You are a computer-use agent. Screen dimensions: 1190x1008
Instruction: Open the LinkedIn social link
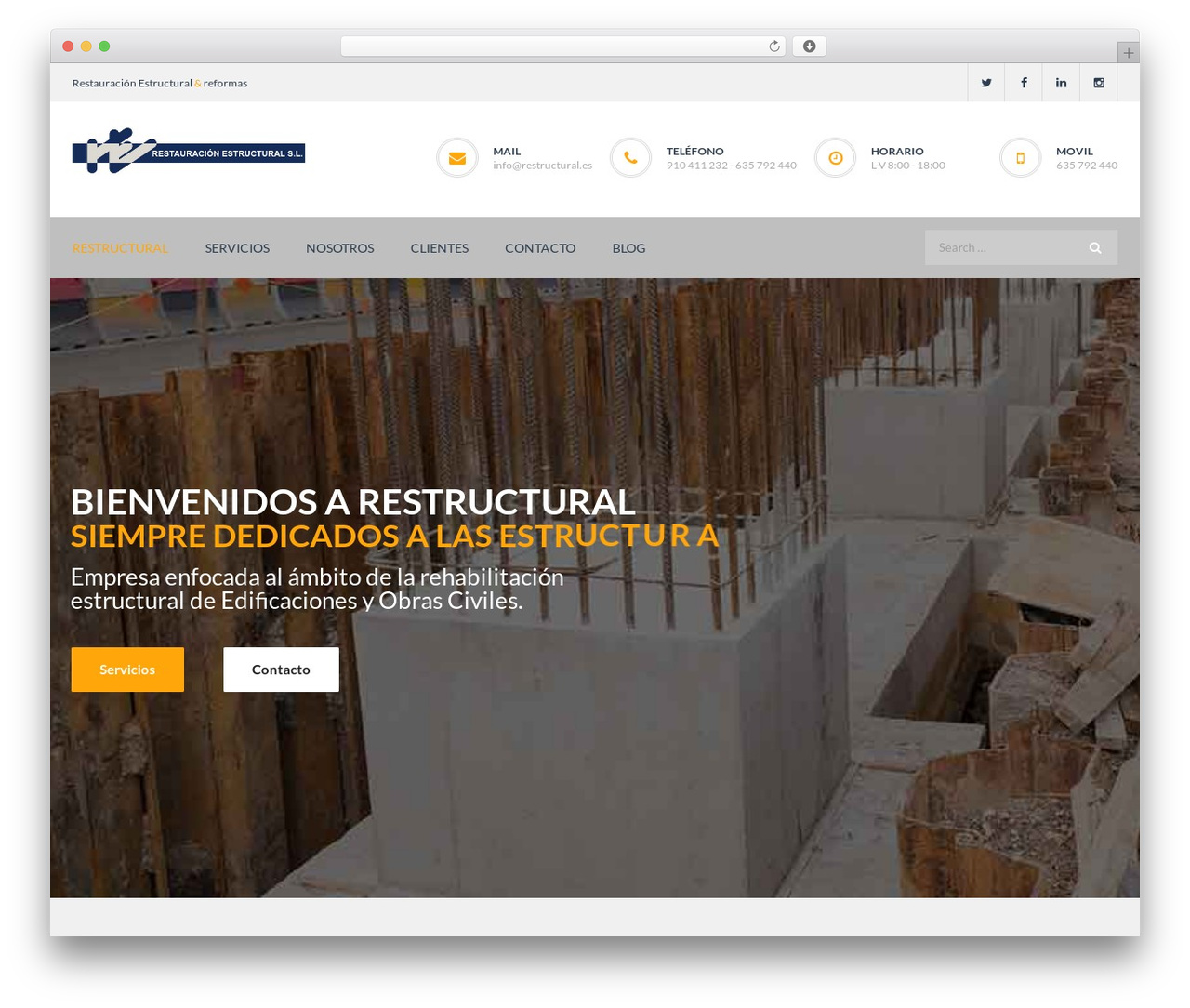pos(1061,83)
